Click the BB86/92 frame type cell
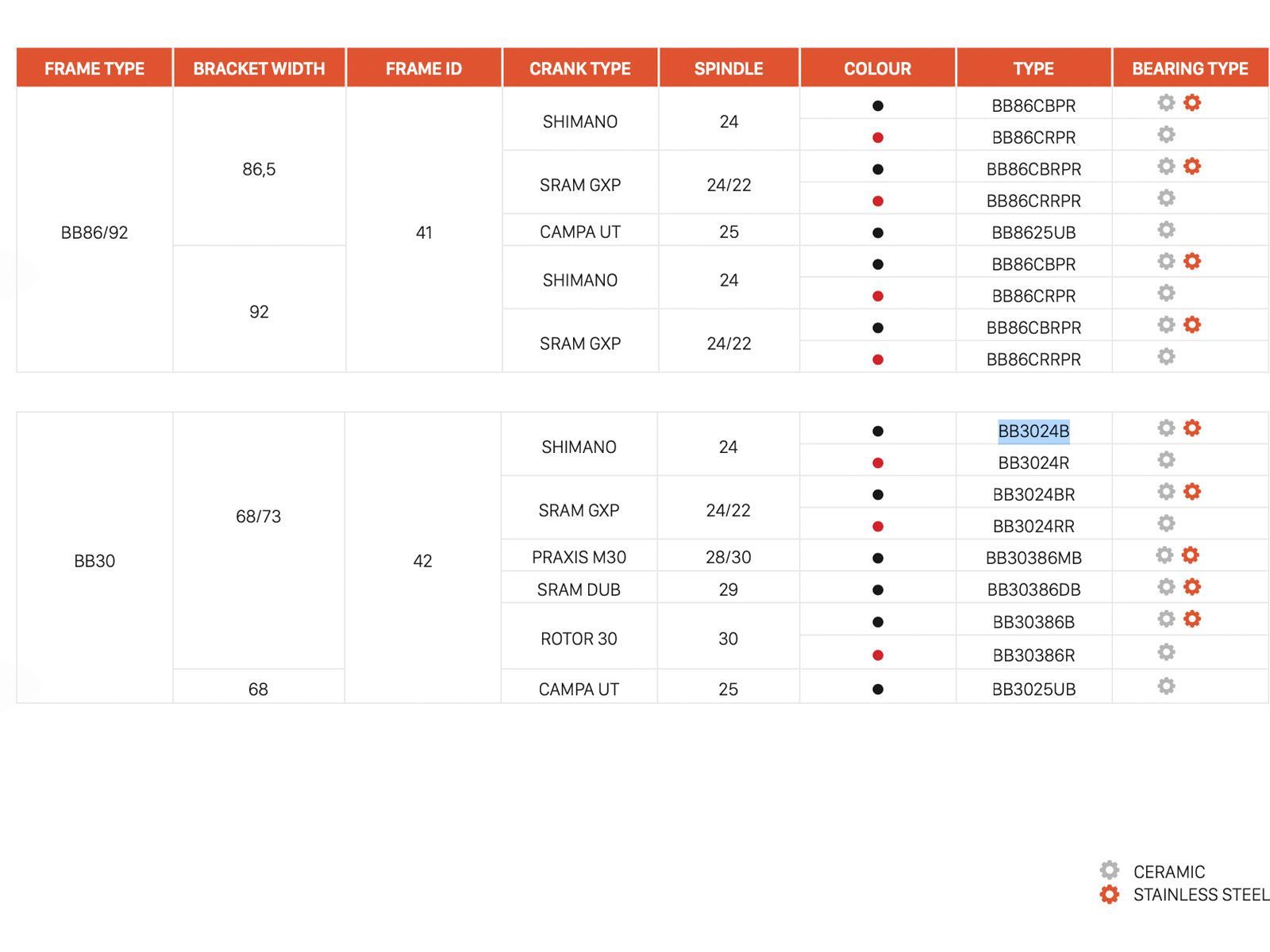 [94, 232]
